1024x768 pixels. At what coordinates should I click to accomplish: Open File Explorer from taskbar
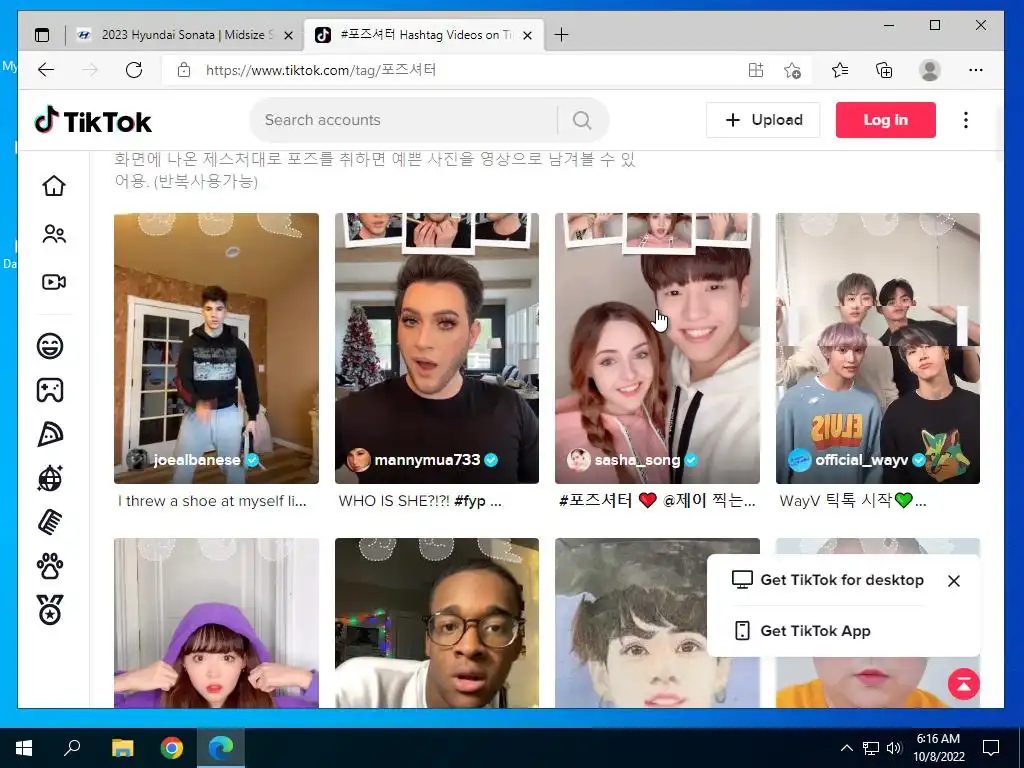pyautogui.click(x=122, y=748)
